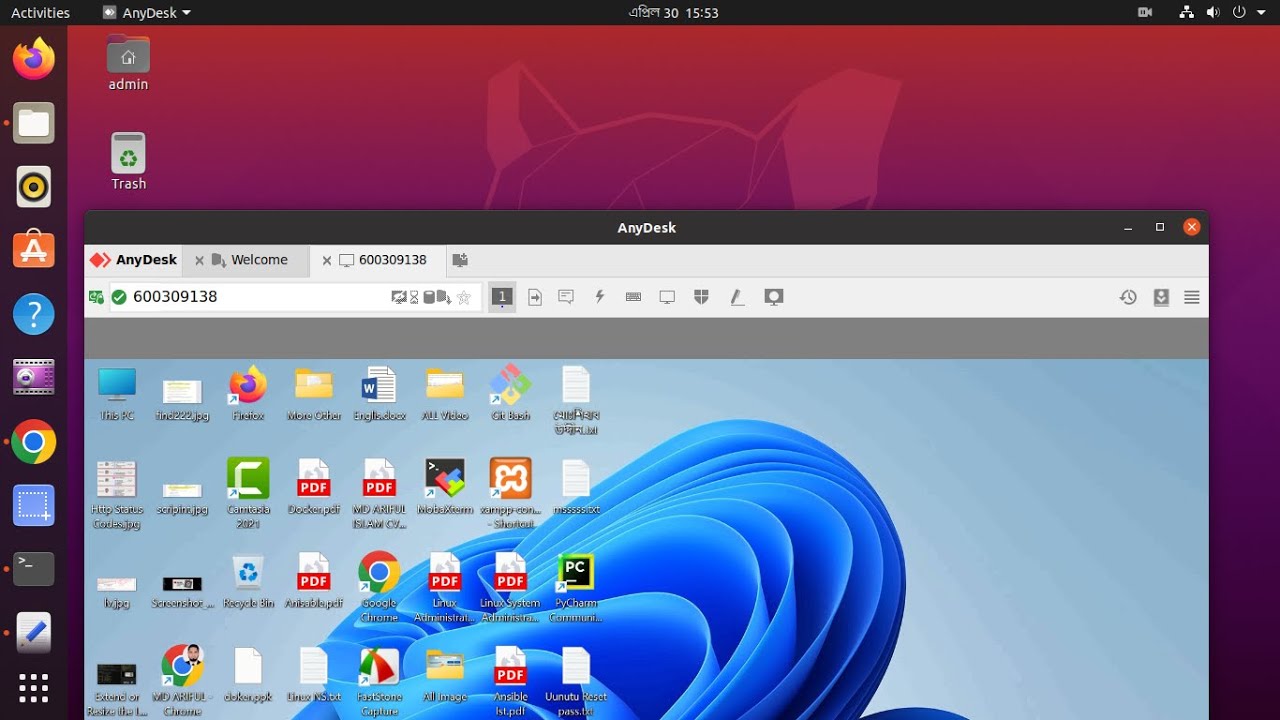Open the Activities overview

(40, 13)
